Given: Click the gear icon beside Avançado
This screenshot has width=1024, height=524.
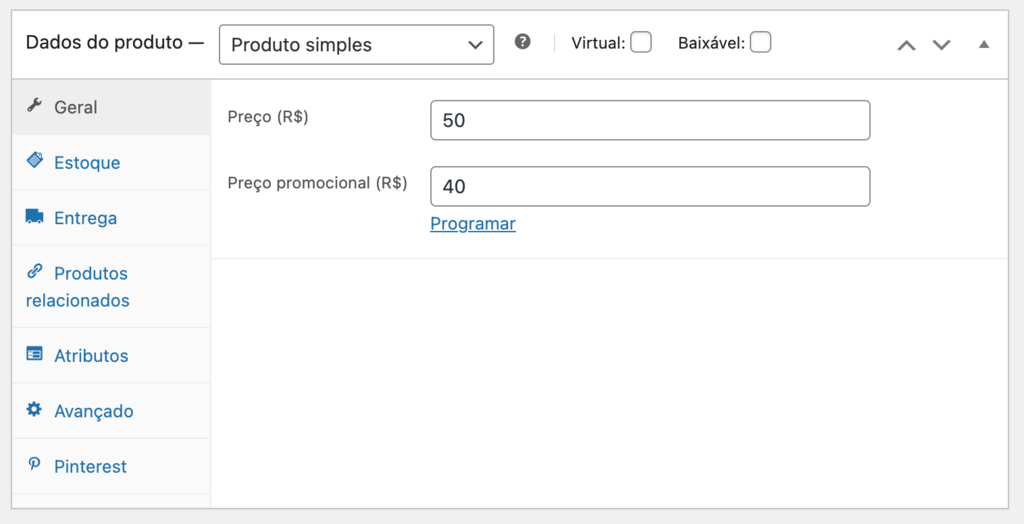Looking at the screenshot, I should pyautogui.click(x=34, y=409).
